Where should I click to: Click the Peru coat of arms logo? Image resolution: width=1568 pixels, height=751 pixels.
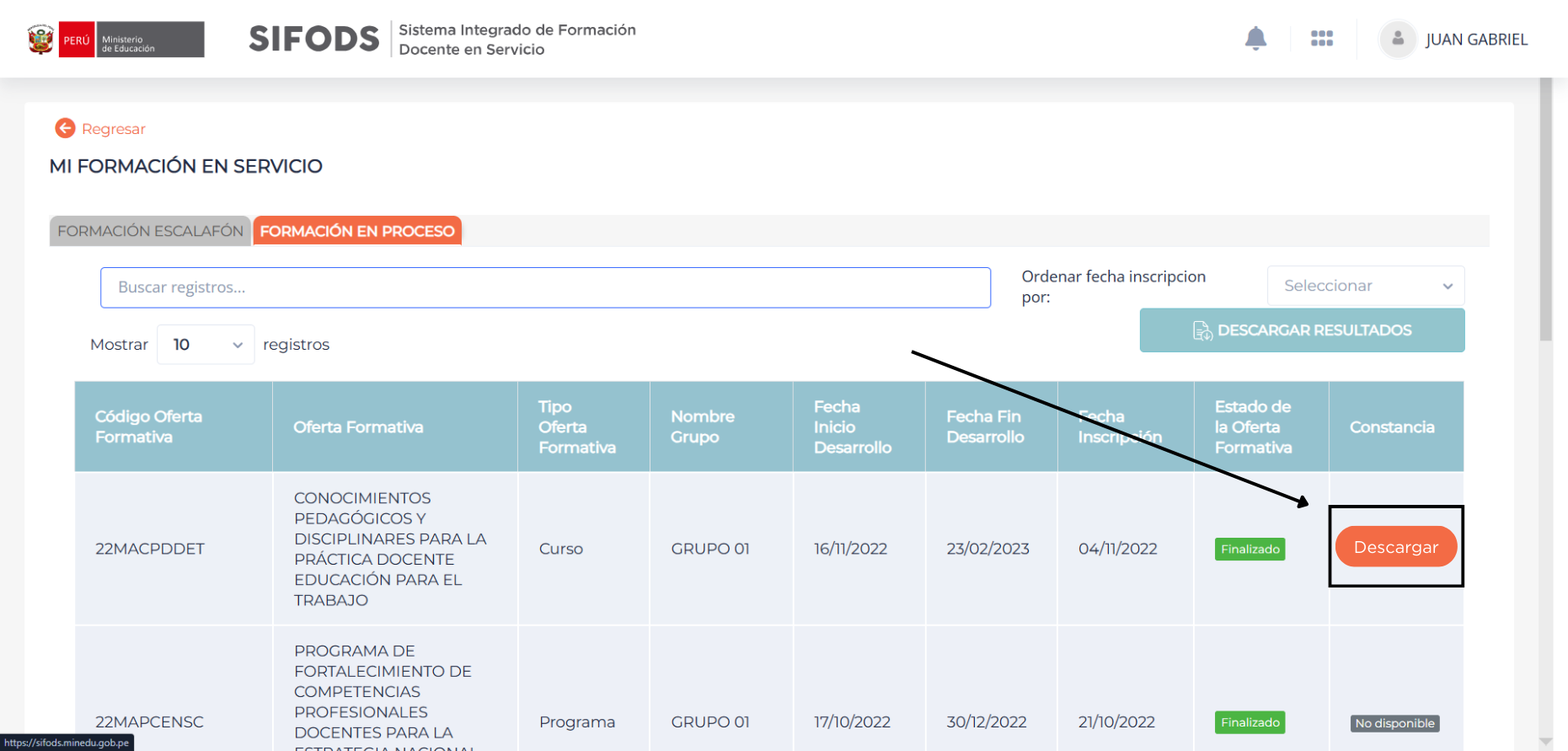tap(40, 40)
